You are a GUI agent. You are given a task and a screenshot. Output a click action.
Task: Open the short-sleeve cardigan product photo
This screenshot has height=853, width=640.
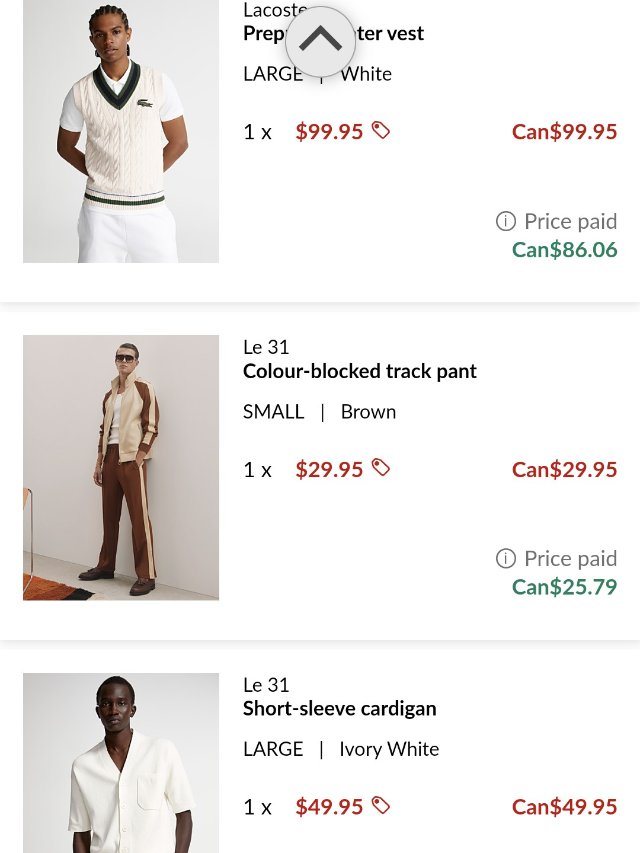(121, 762)
